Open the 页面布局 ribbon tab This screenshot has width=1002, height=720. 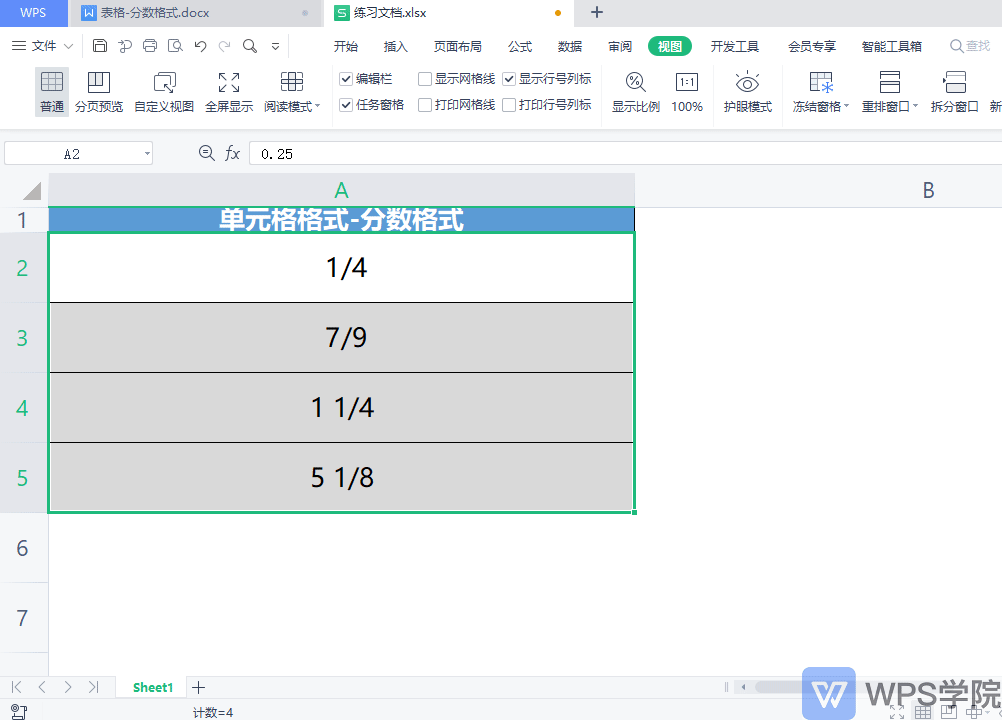[458, 46]
